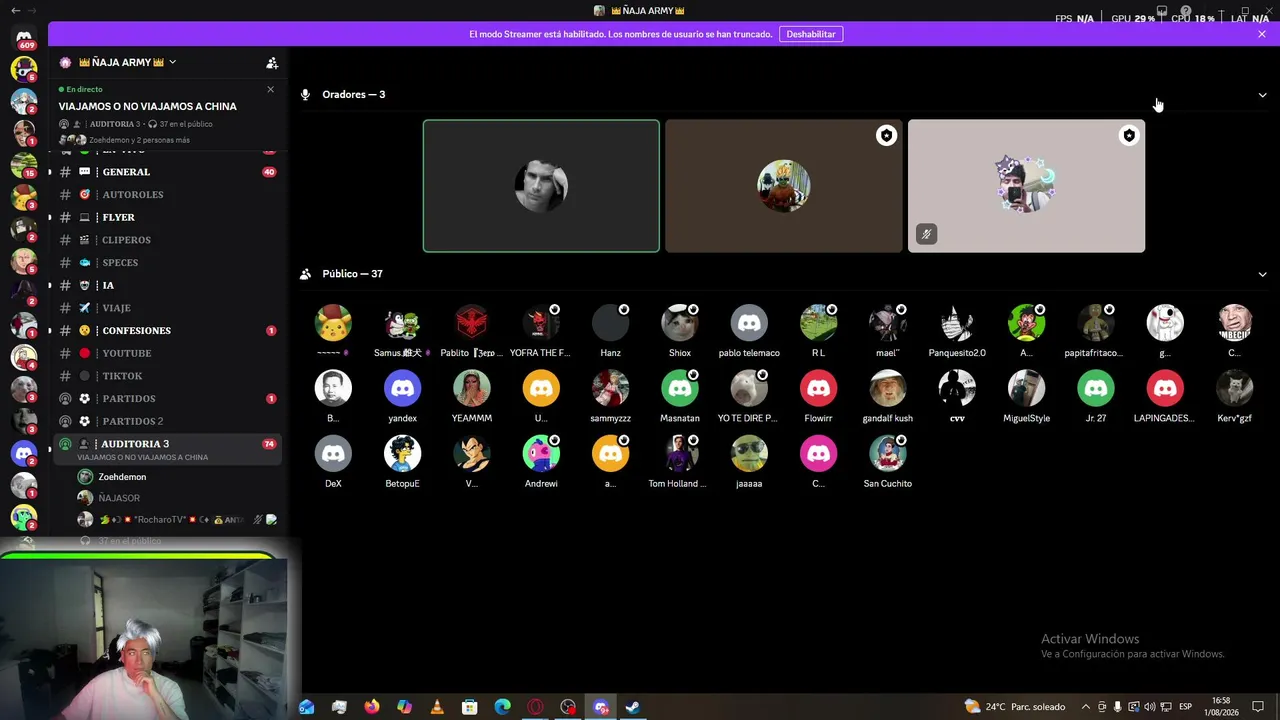Click the Discord taskbar icon
This screenshot has width=1280, height=720.
click(x=601, y=707)
